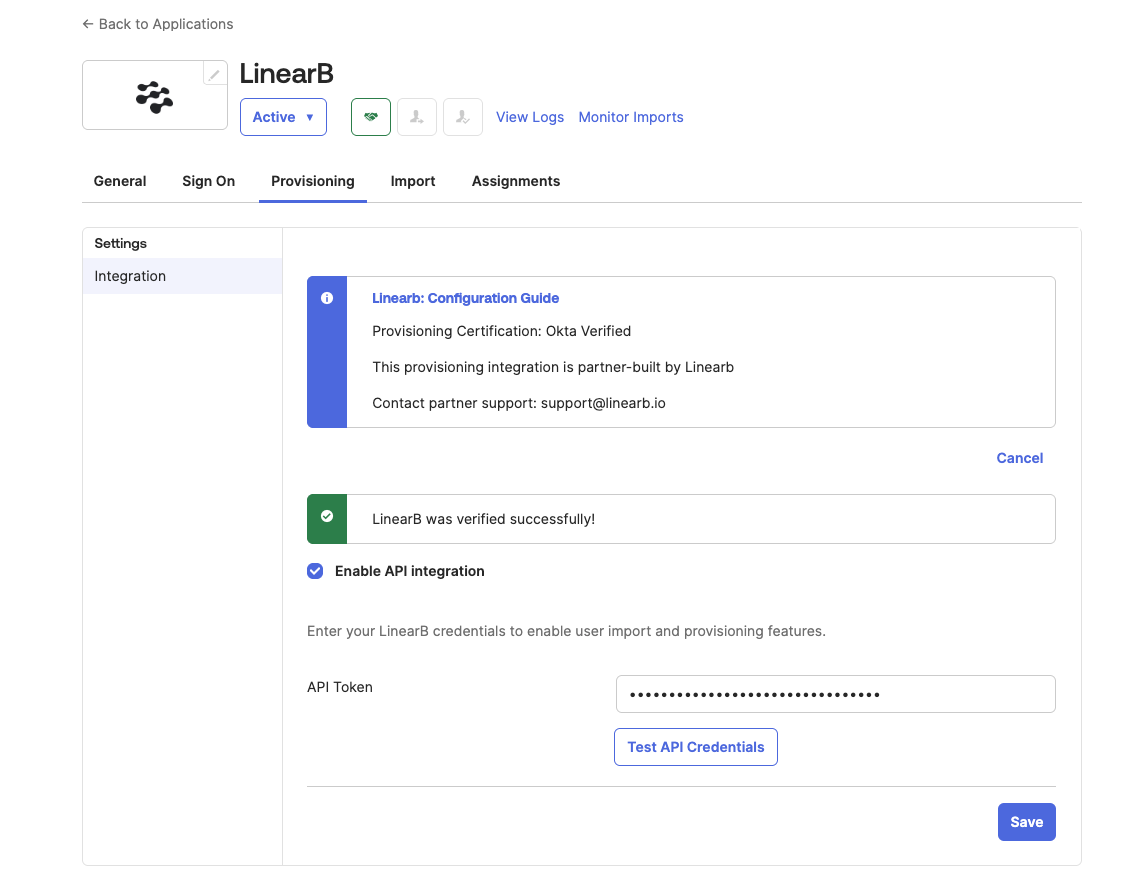Click the Save button
This screenshot has height=886, width=1140.
[x=1027, y=822]
